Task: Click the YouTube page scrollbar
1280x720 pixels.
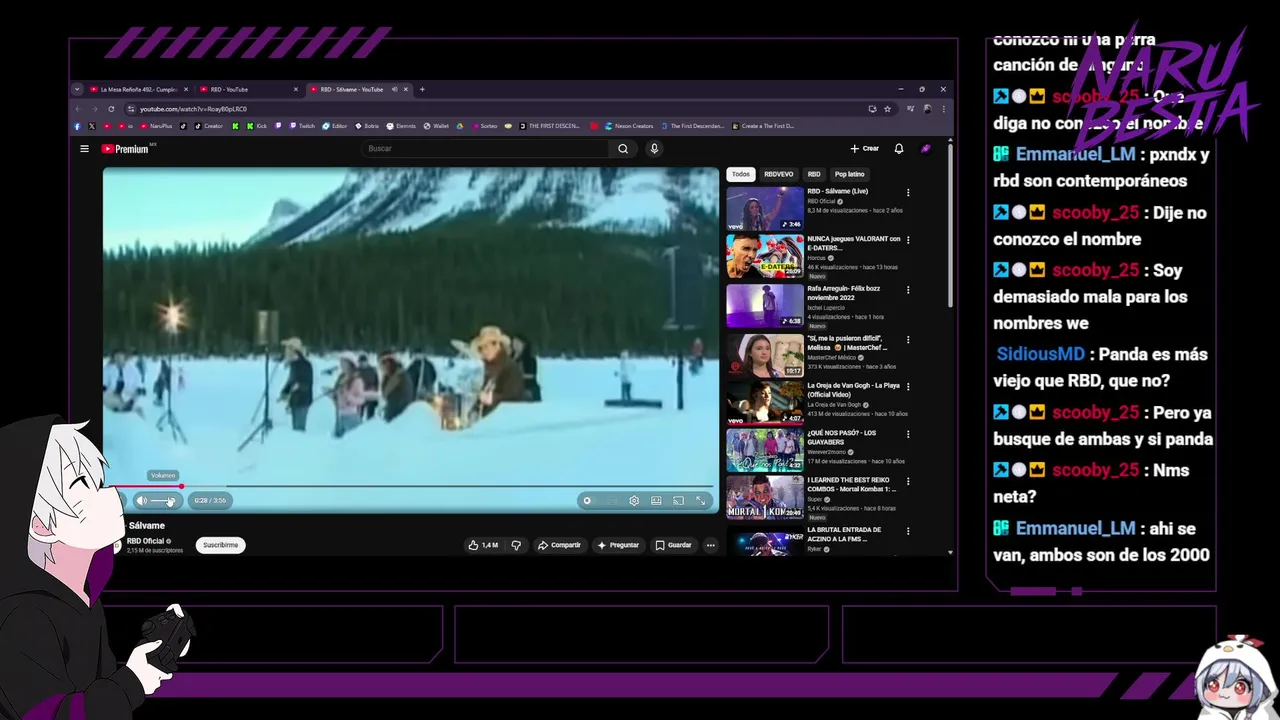Action: (949, 225)
